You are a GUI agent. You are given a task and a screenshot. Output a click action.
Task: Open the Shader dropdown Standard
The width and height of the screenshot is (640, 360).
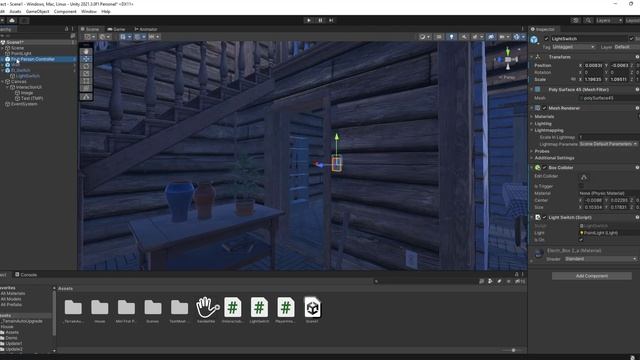coord(601,259)
